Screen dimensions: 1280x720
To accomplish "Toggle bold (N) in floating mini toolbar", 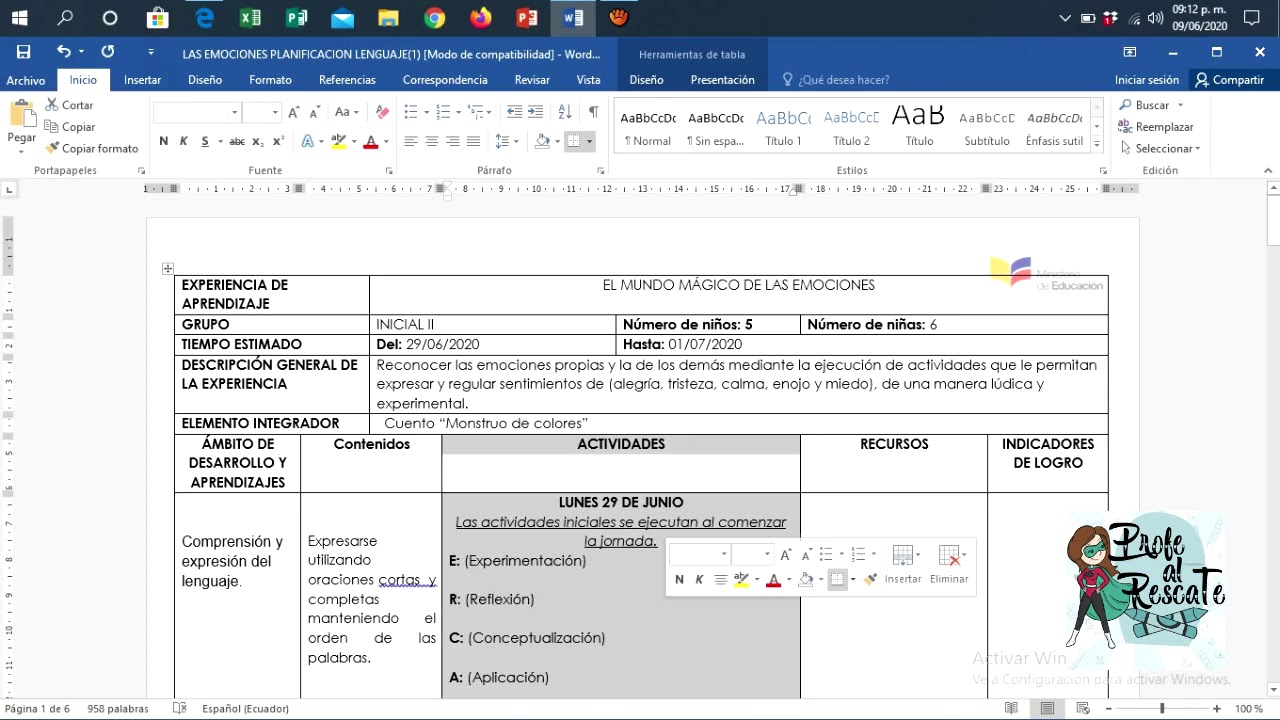I will pyautogui.click(x=680, y=579).
